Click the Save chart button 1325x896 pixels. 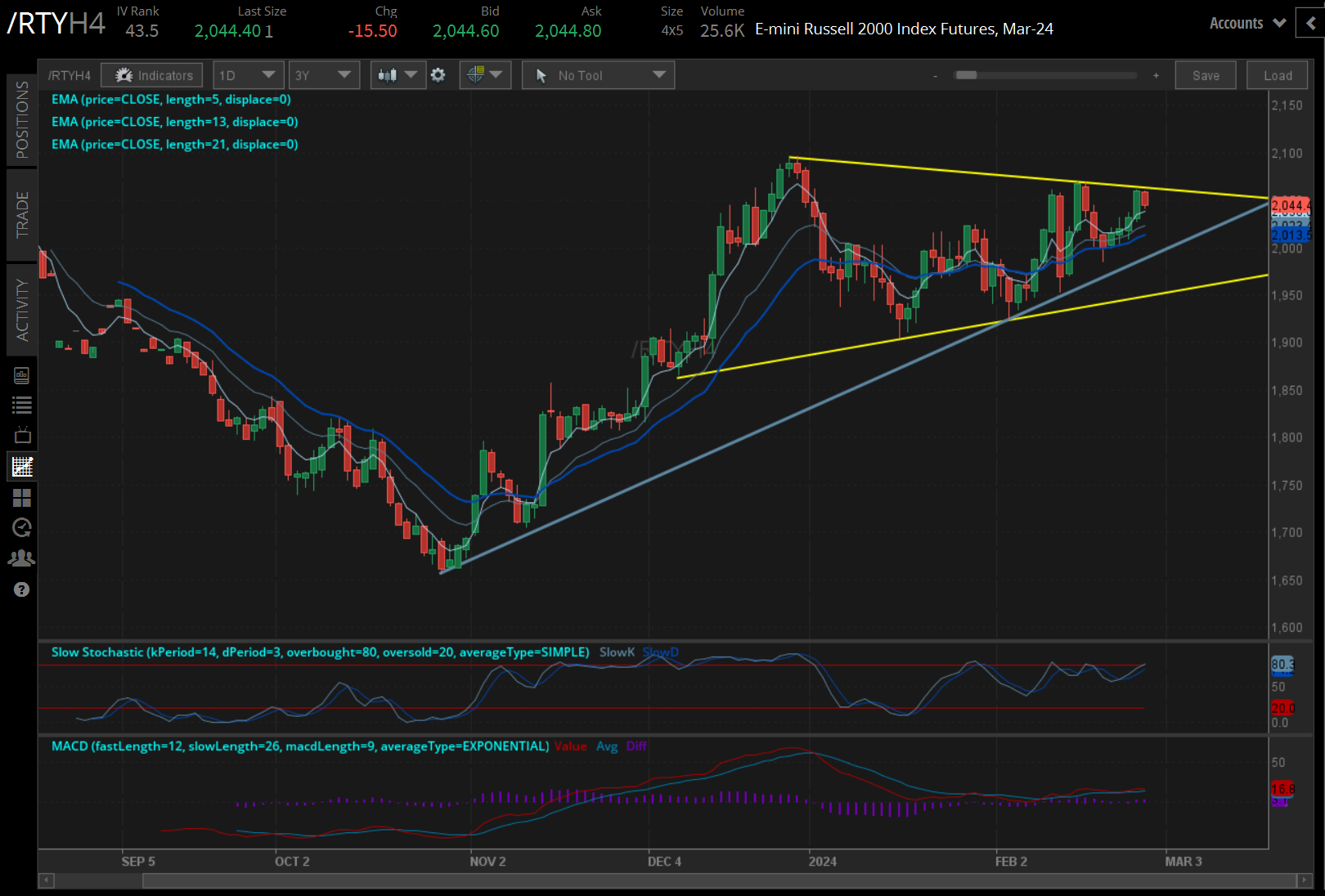click(x=1205, y=75)
